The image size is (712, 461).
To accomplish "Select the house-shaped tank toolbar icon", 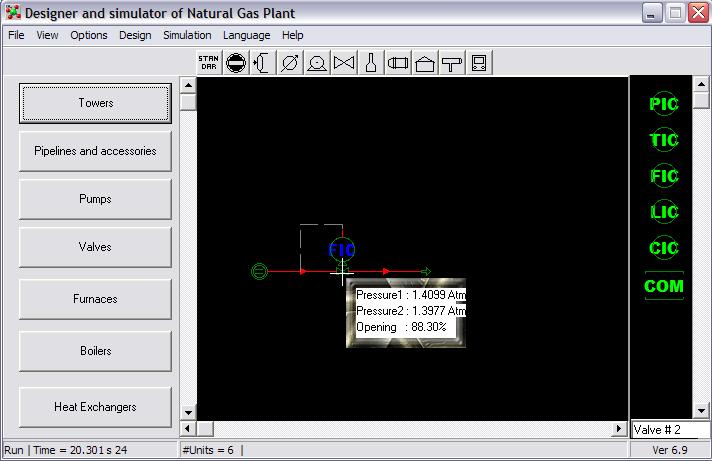I will (425, 63).
